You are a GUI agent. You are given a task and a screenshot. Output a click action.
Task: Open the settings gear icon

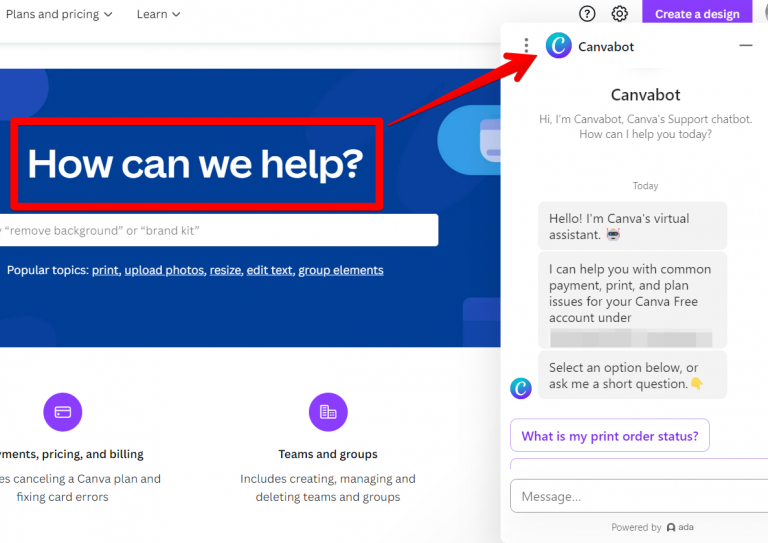tap(620, 14)
